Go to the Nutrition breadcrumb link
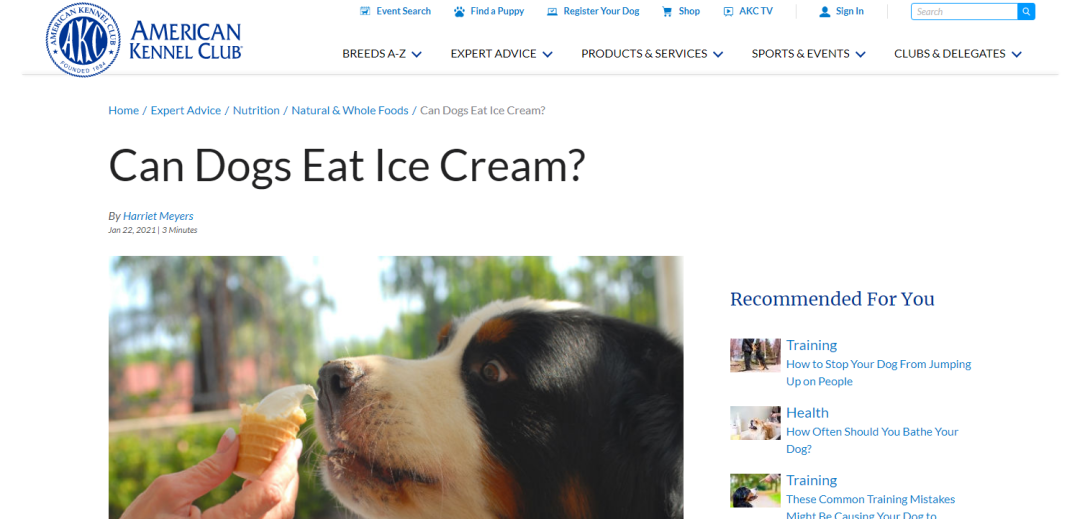The width and height of the screenshot is (1080, 519). pyautogui.click(x=256, y=110)
